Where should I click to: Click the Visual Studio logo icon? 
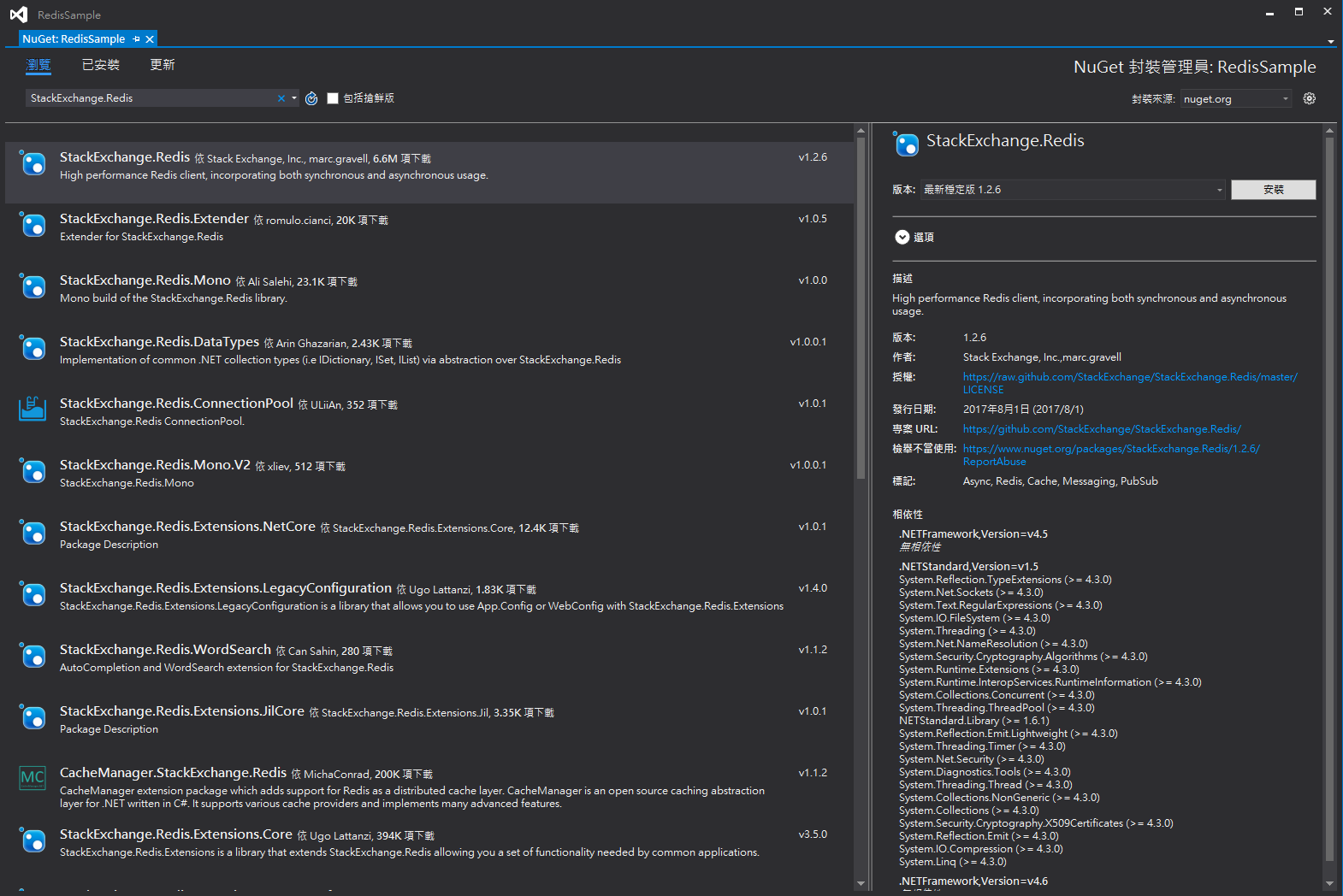(18, 14)
